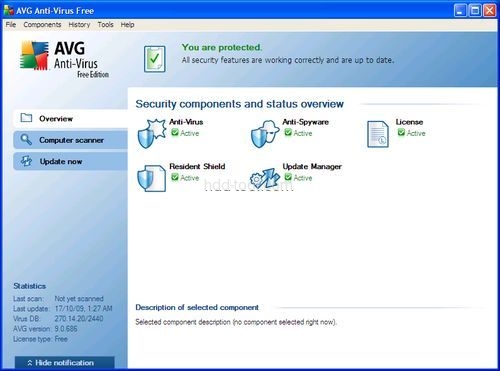Click the License type value 'Free'
500x371 pixels.
pos(61,339)
